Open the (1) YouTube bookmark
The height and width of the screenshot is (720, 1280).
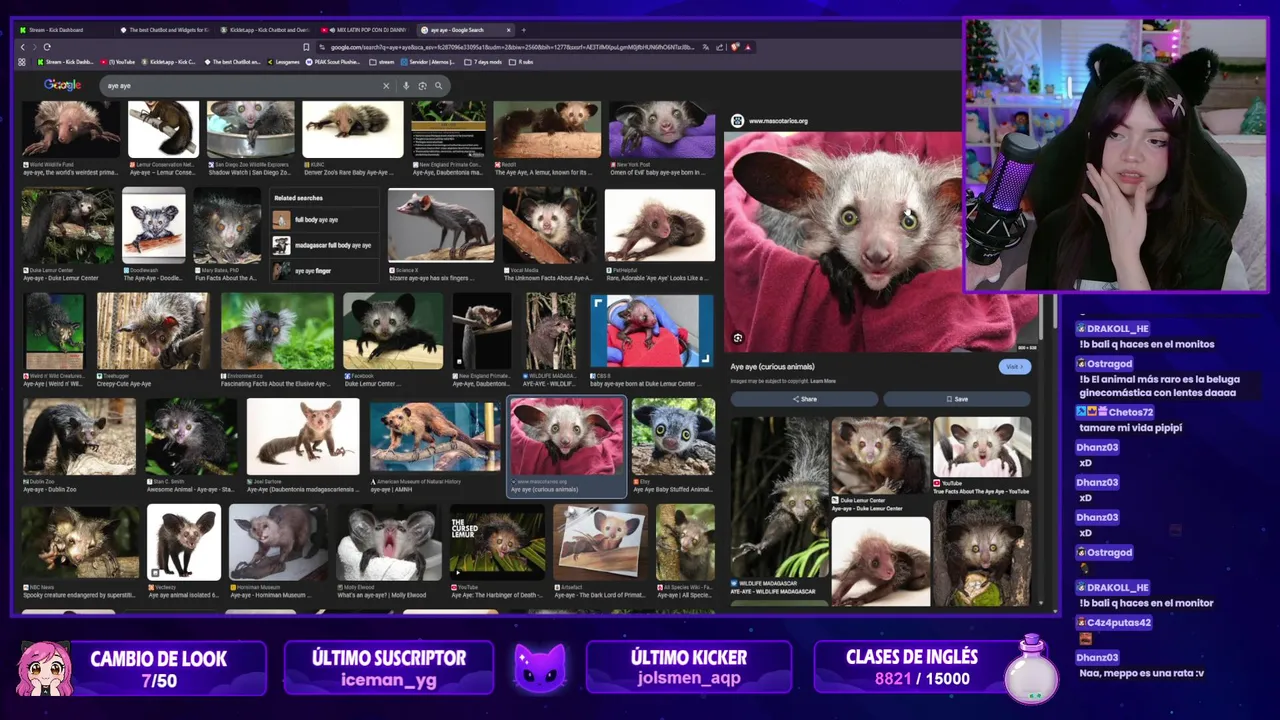[x=119, y=62]
